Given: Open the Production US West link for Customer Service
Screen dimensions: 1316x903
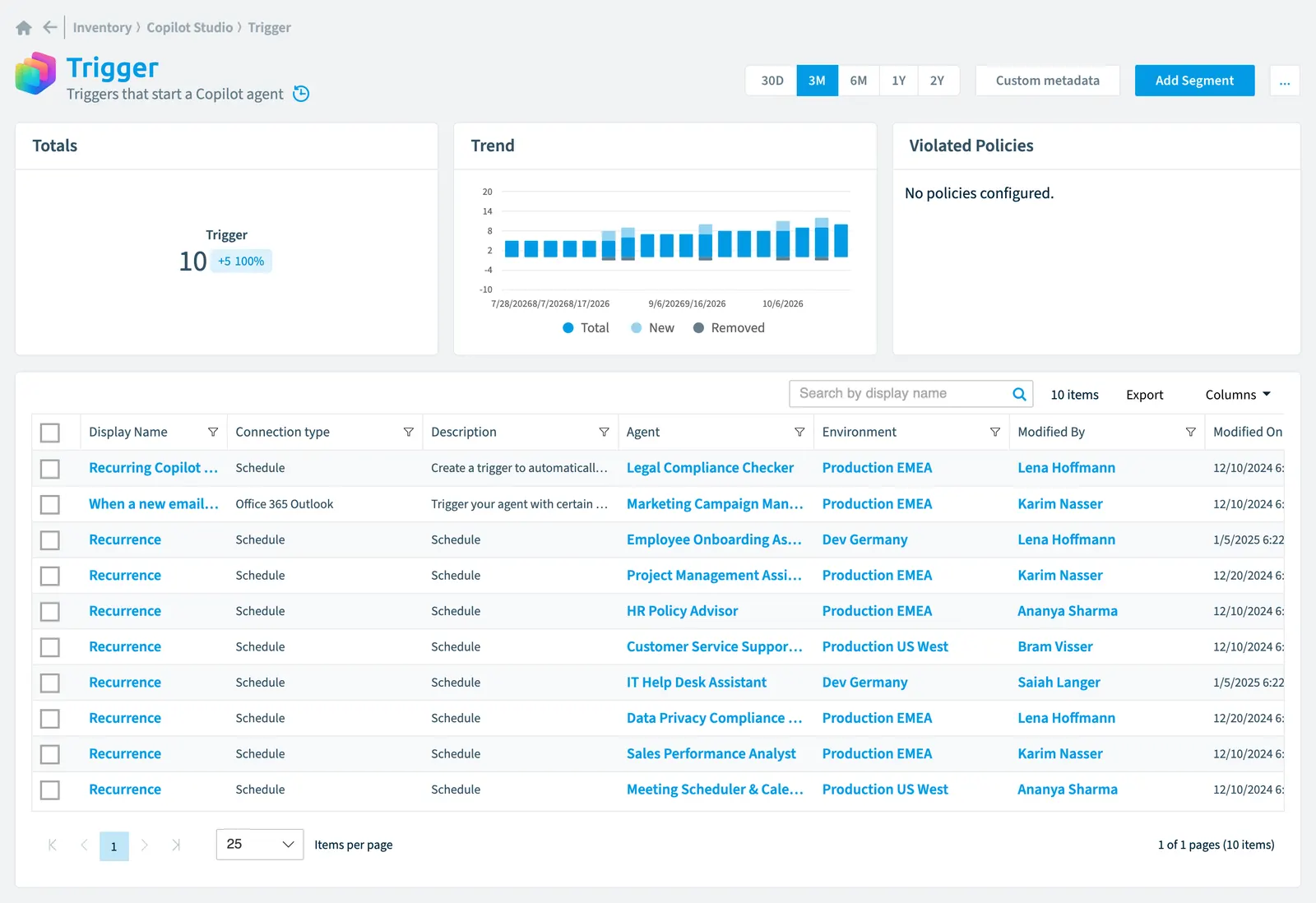Looking at the screenshot, I should click(x=885, y=646).
